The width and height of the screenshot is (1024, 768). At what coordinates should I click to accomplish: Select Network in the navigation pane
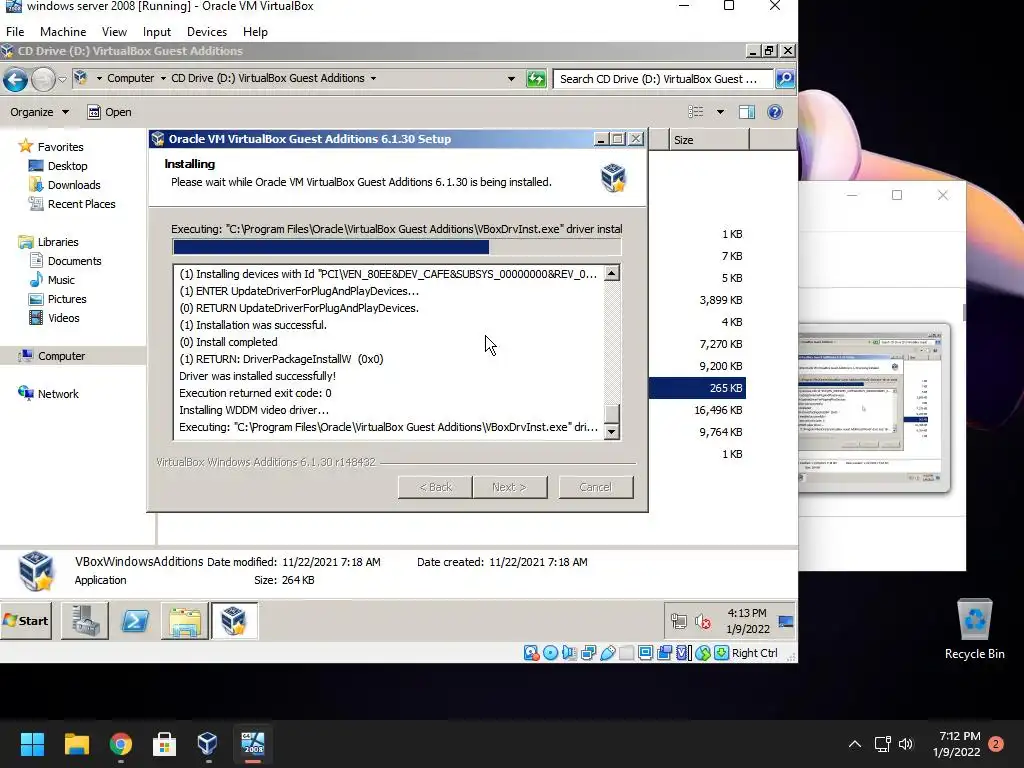click(49, 393)
